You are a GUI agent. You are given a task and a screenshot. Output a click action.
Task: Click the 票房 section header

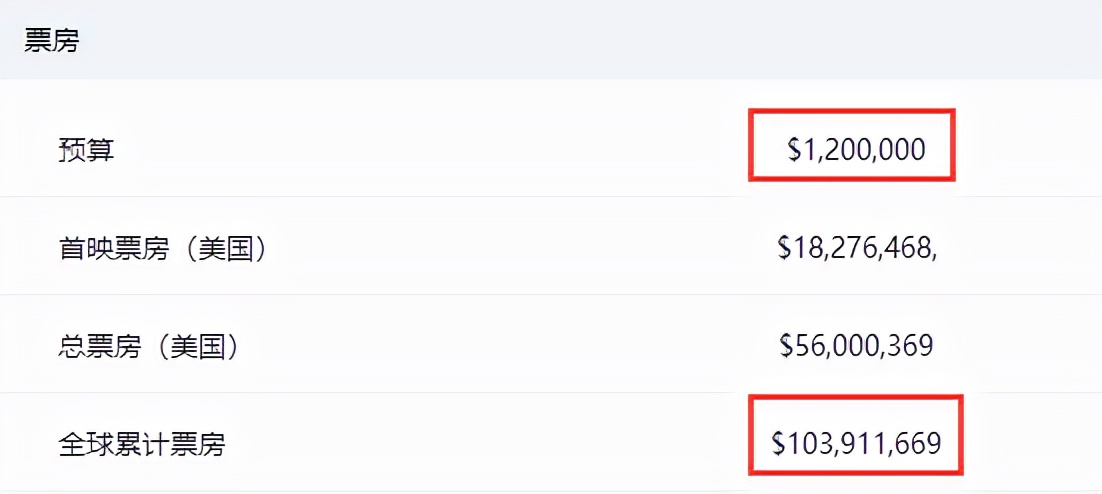pyautogui.click(x=51, y=41)
